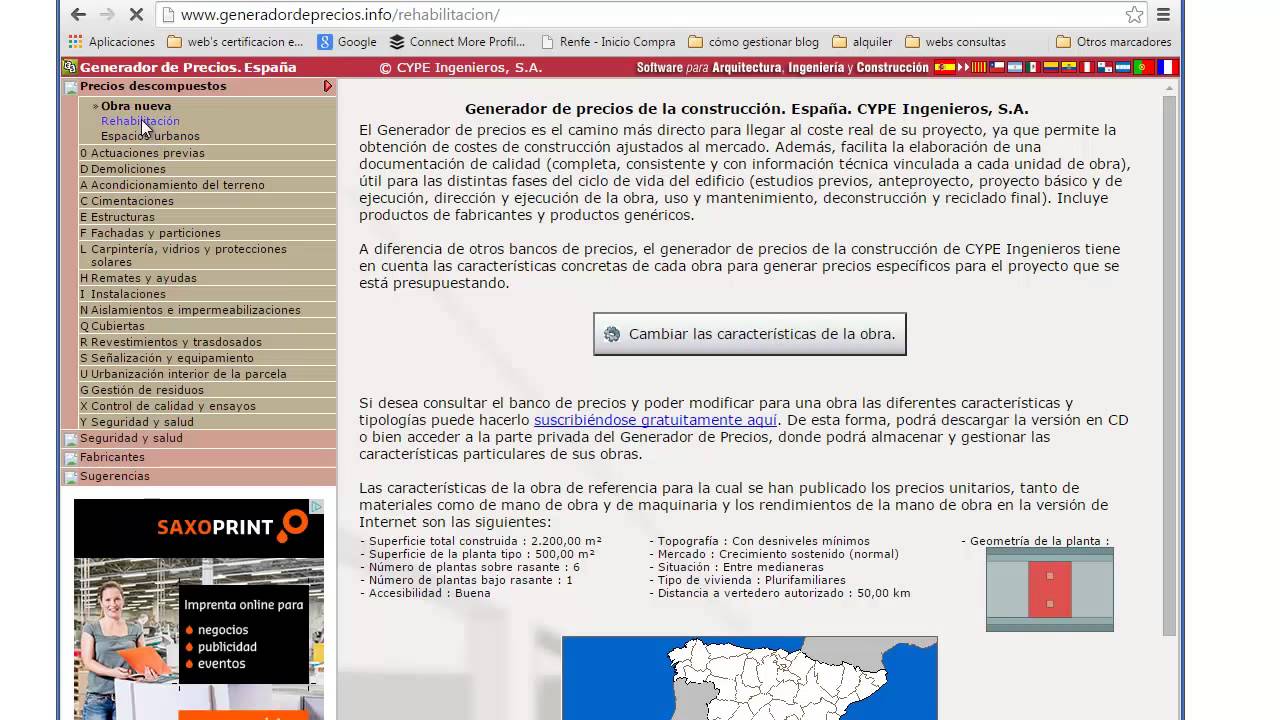Viewport: 1280px width, 720px height.
Task: Open chapter H Remates y ayudas
Action: [207, 278]
